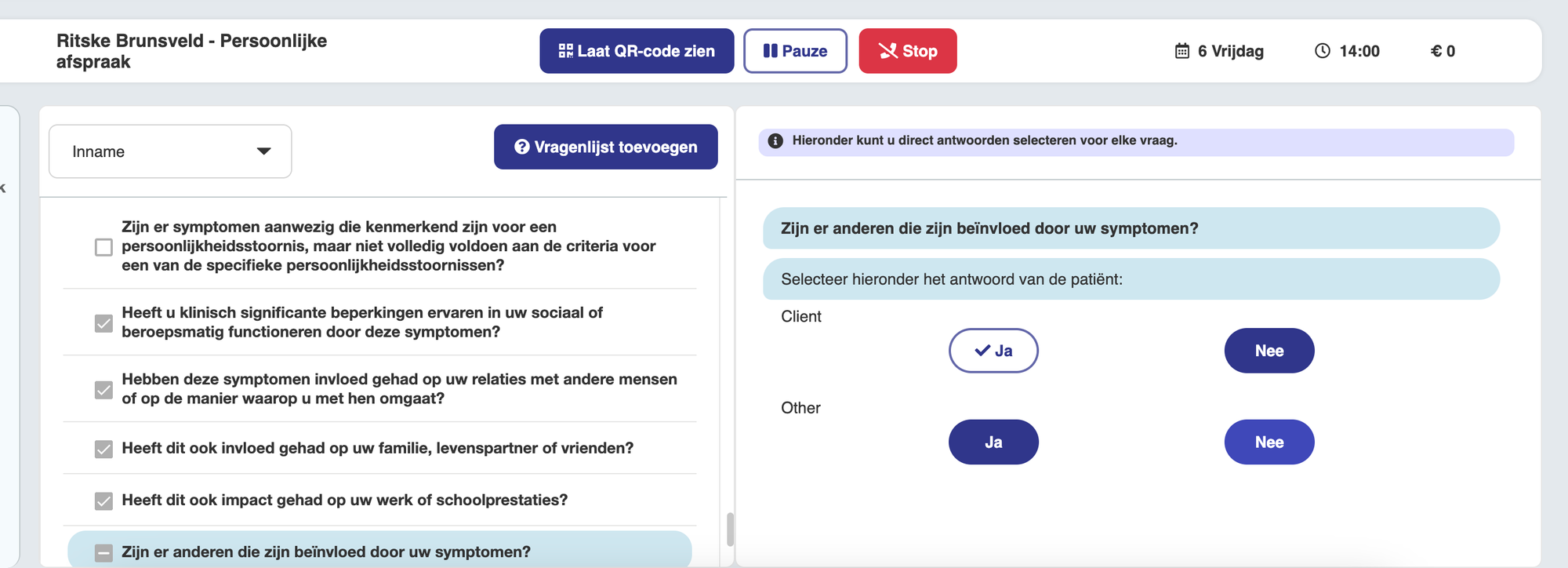Click the question list scrollbar thumb
The image size is (1568, 568).
tap(730, 530)
